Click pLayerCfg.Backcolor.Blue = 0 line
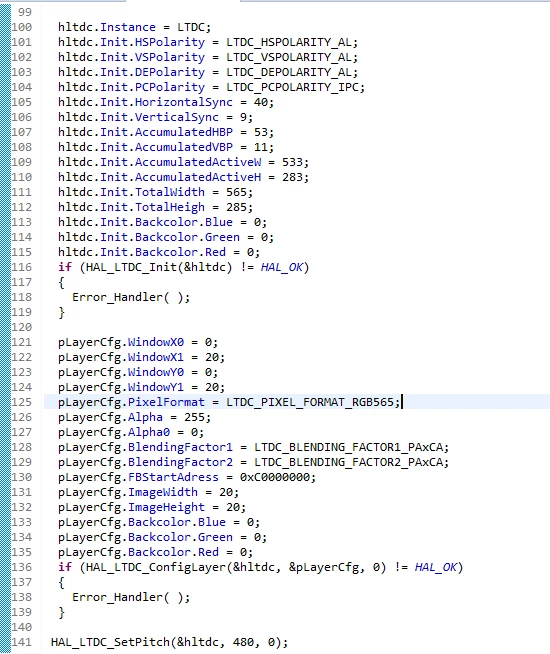The height and width of the screenshot is (654, 550). coord(159,523)
